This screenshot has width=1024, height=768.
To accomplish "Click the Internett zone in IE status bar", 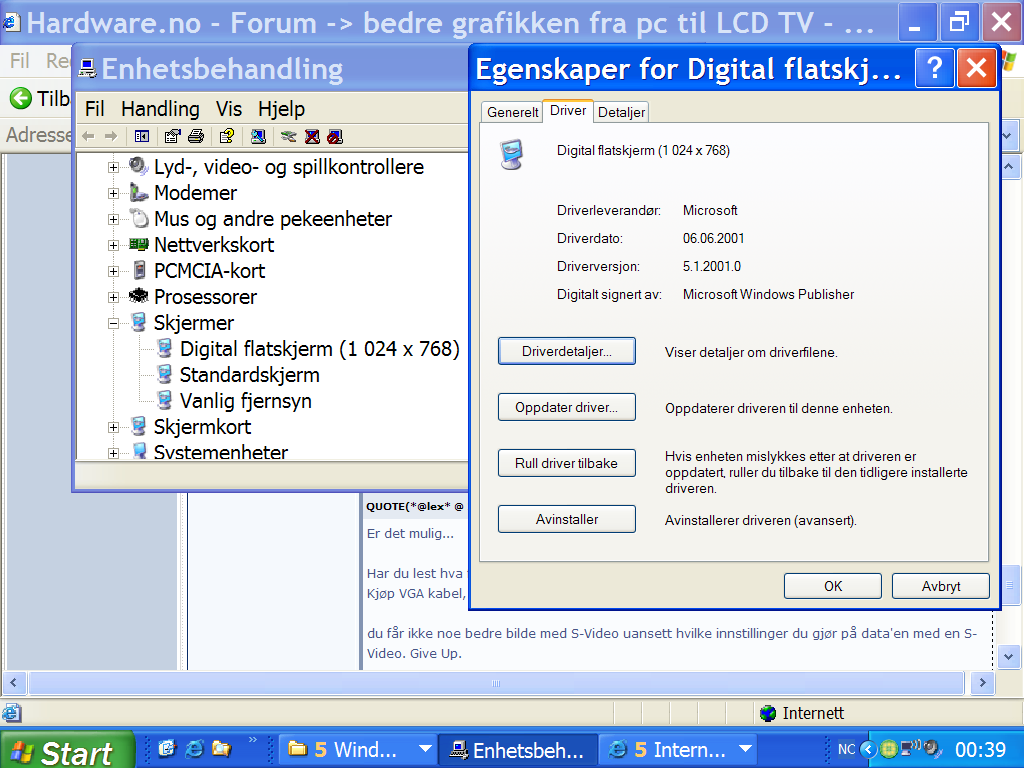I will [x=802, y=713].
